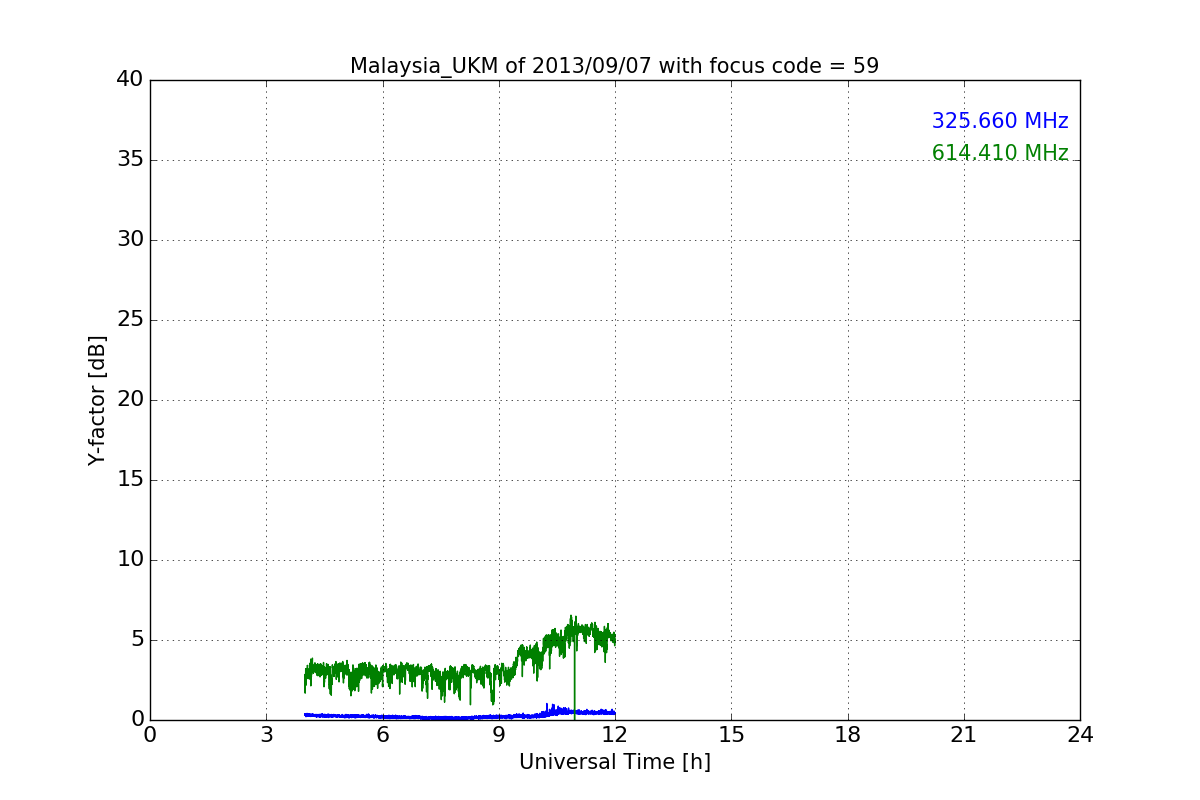Click the x-axis tick label 9

[x=498, y=735]
